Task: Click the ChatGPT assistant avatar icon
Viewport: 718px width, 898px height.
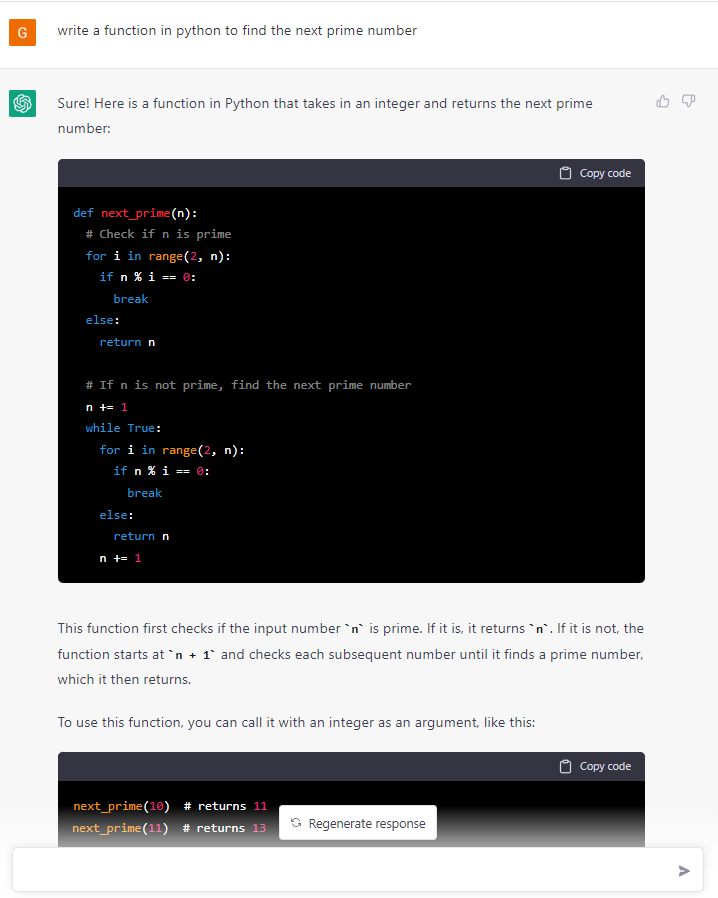Action: (x=22, y=103)
